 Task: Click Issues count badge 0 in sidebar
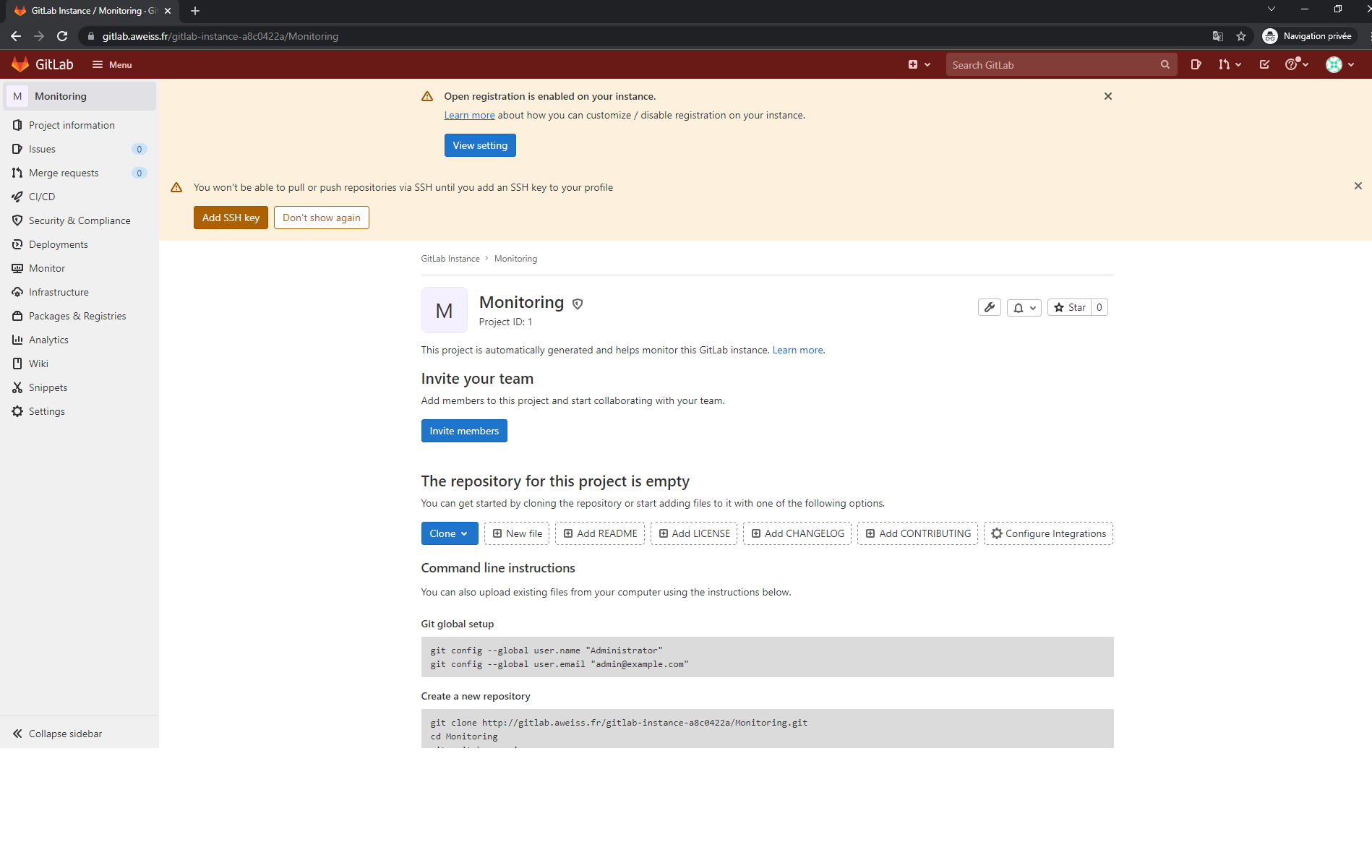[140, 149]
